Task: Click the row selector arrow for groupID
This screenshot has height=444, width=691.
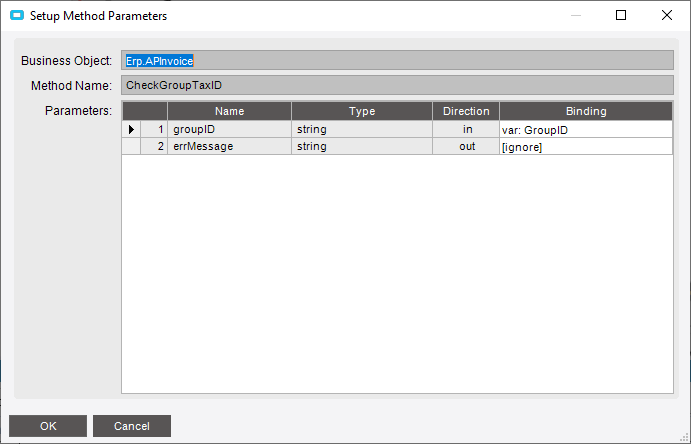Action: [x=131, y=130]
